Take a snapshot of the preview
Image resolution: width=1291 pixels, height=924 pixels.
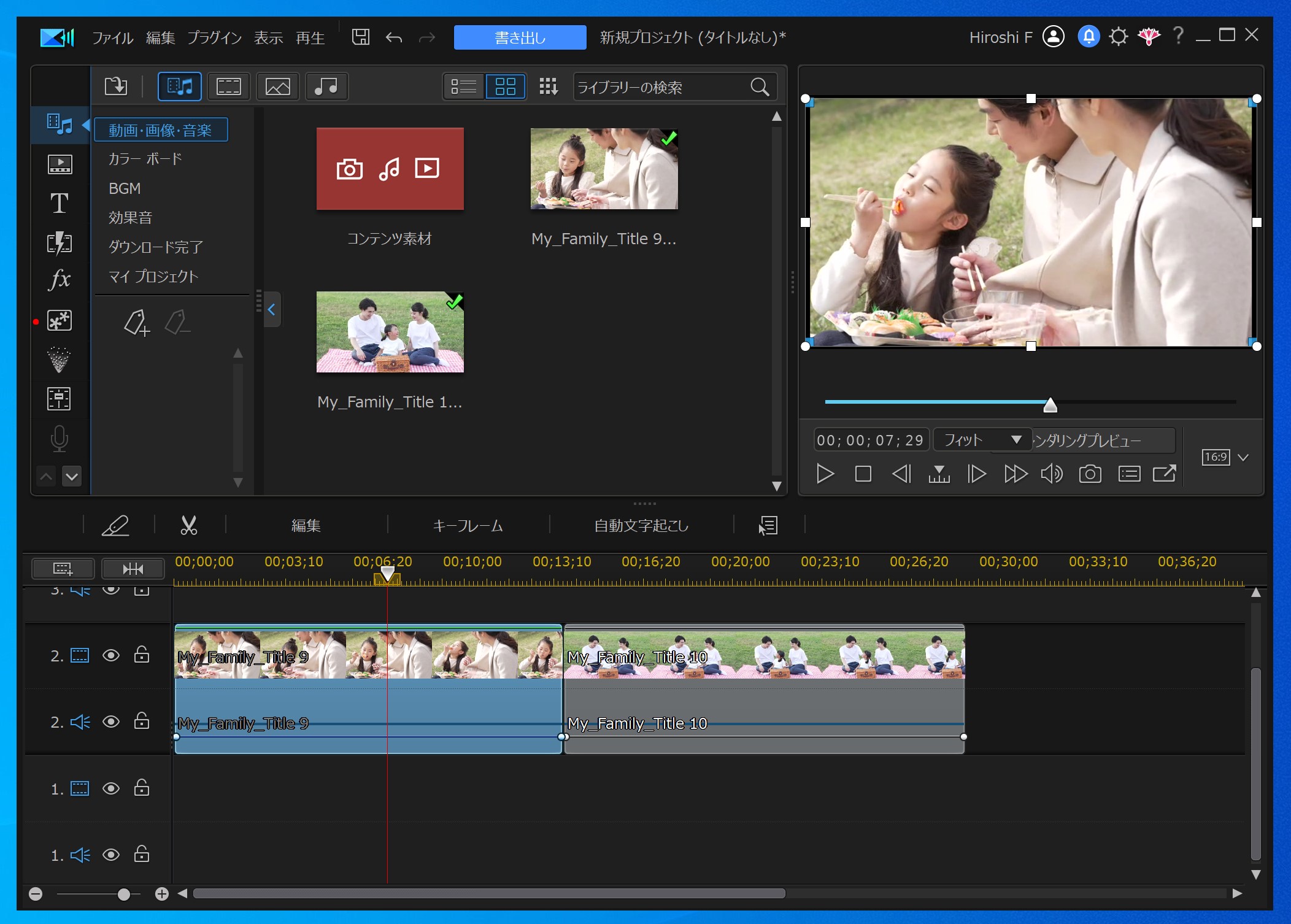[1090, 474]
